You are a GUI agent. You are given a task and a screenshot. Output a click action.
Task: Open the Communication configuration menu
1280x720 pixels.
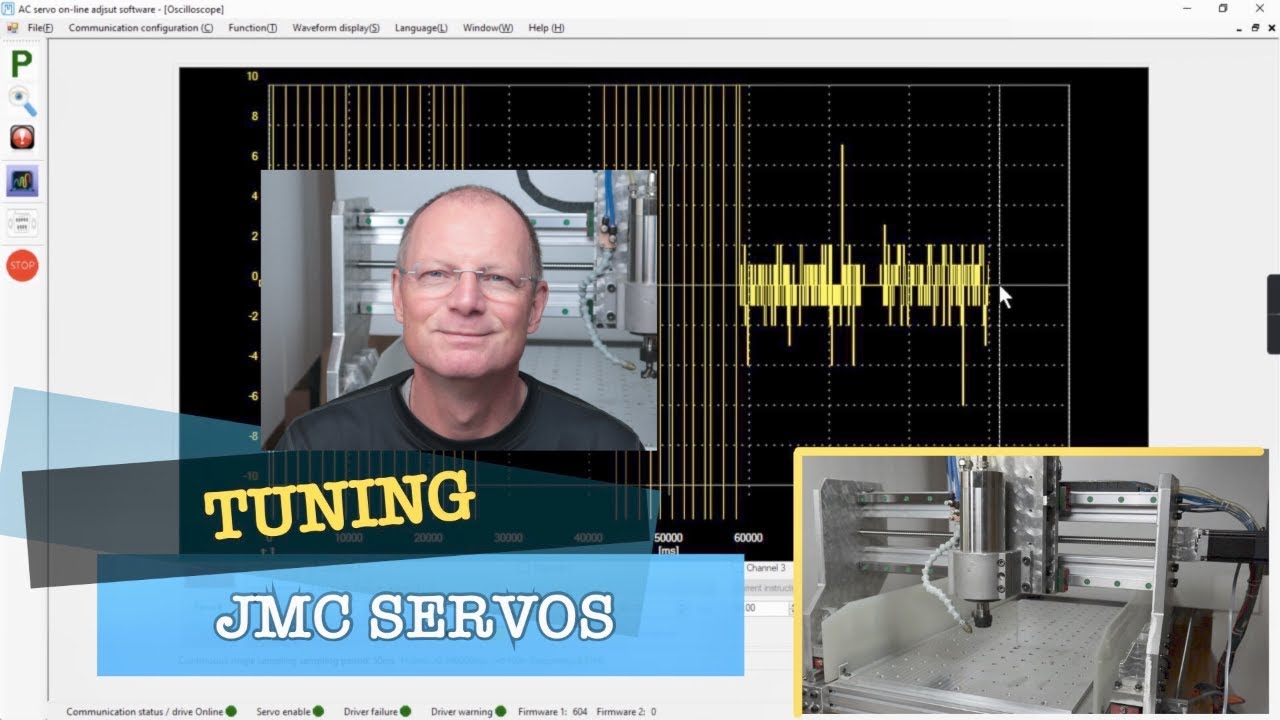pos(140,28)
